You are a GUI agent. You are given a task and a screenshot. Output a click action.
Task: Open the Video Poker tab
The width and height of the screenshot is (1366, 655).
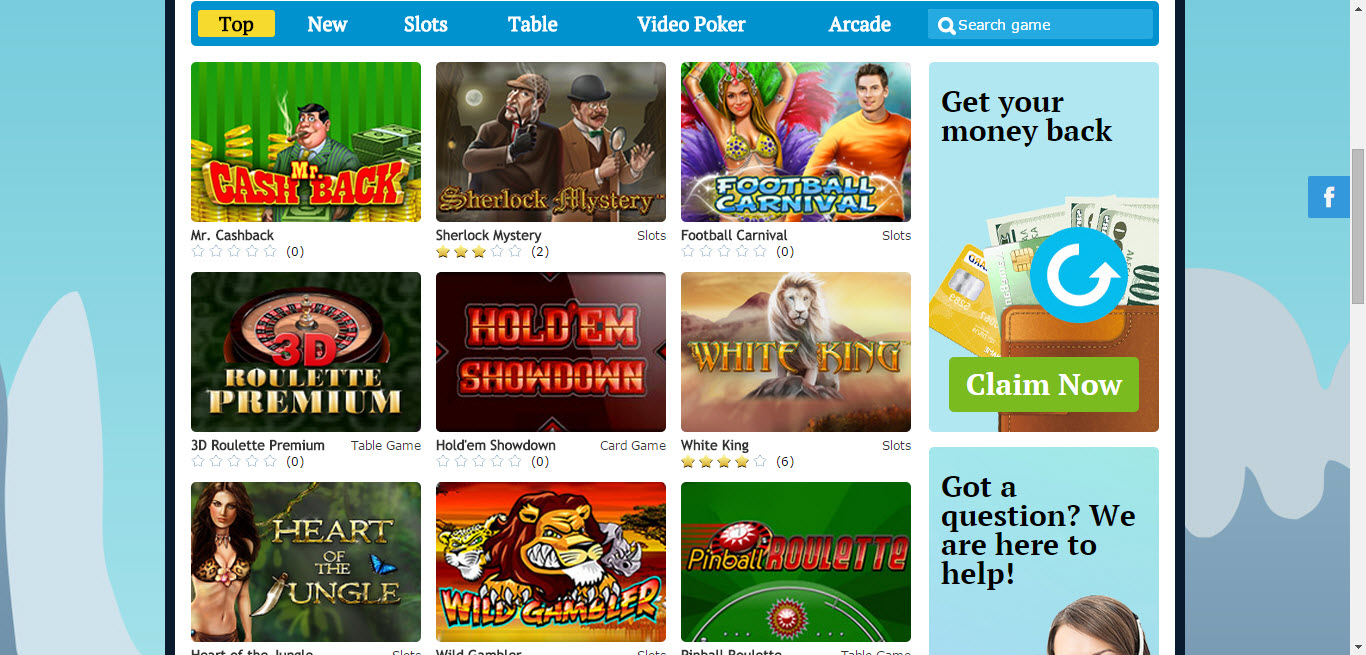(691, 24)
